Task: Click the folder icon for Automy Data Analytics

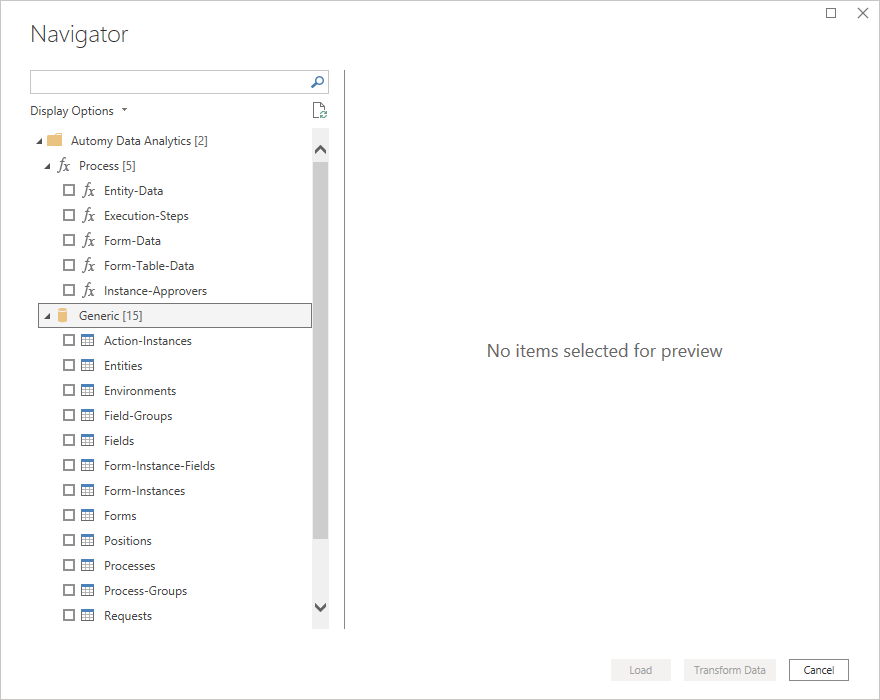Action: (x=54, y=140)
